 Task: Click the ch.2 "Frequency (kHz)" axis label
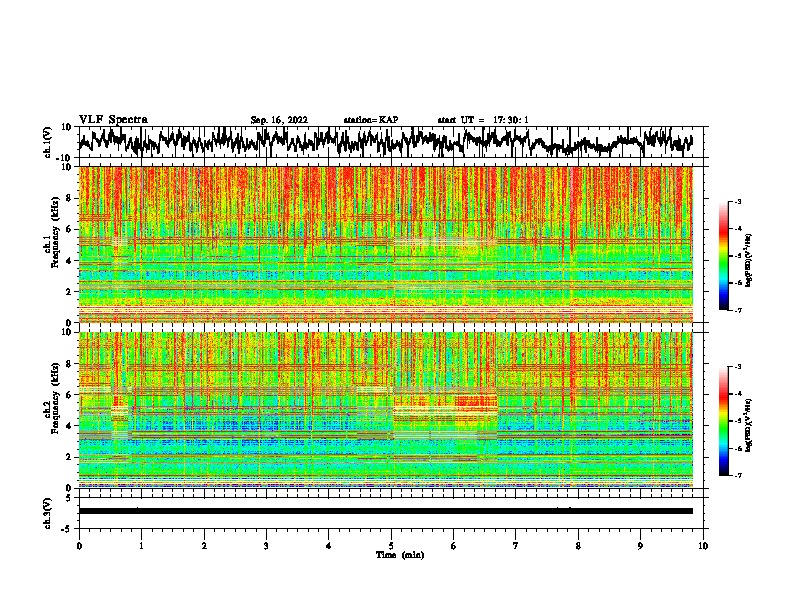55,398
